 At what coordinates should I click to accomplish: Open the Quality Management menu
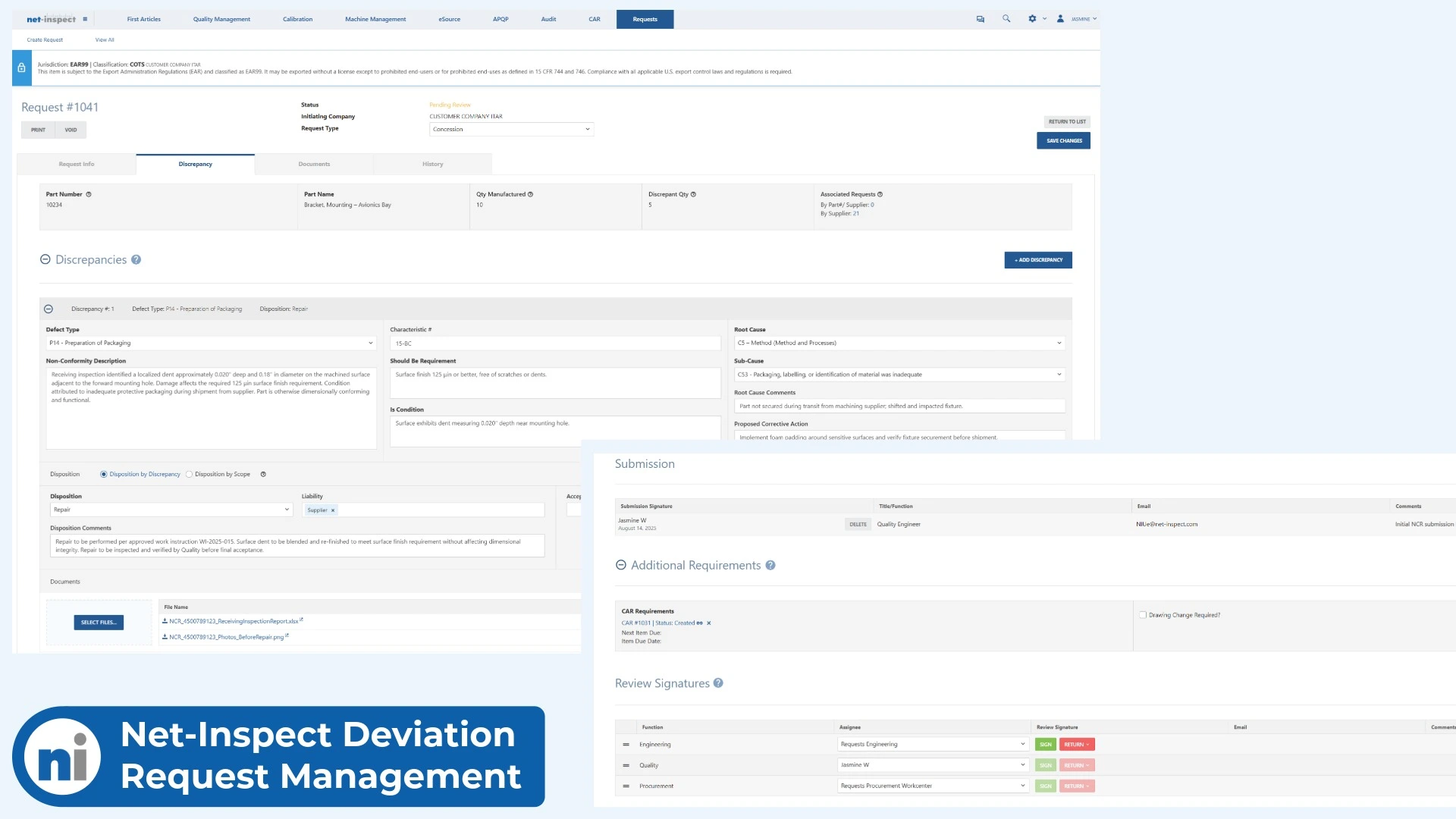tap(221, 19)
